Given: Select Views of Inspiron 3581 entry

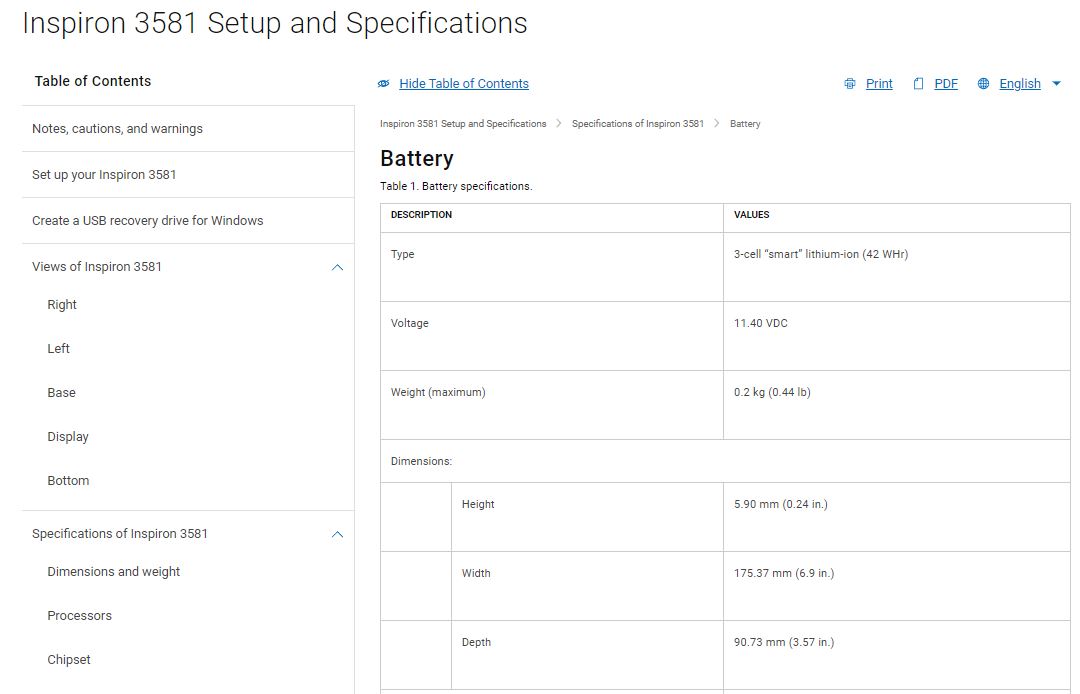Looking at the screenshot, I should click(x=96, y=267).
